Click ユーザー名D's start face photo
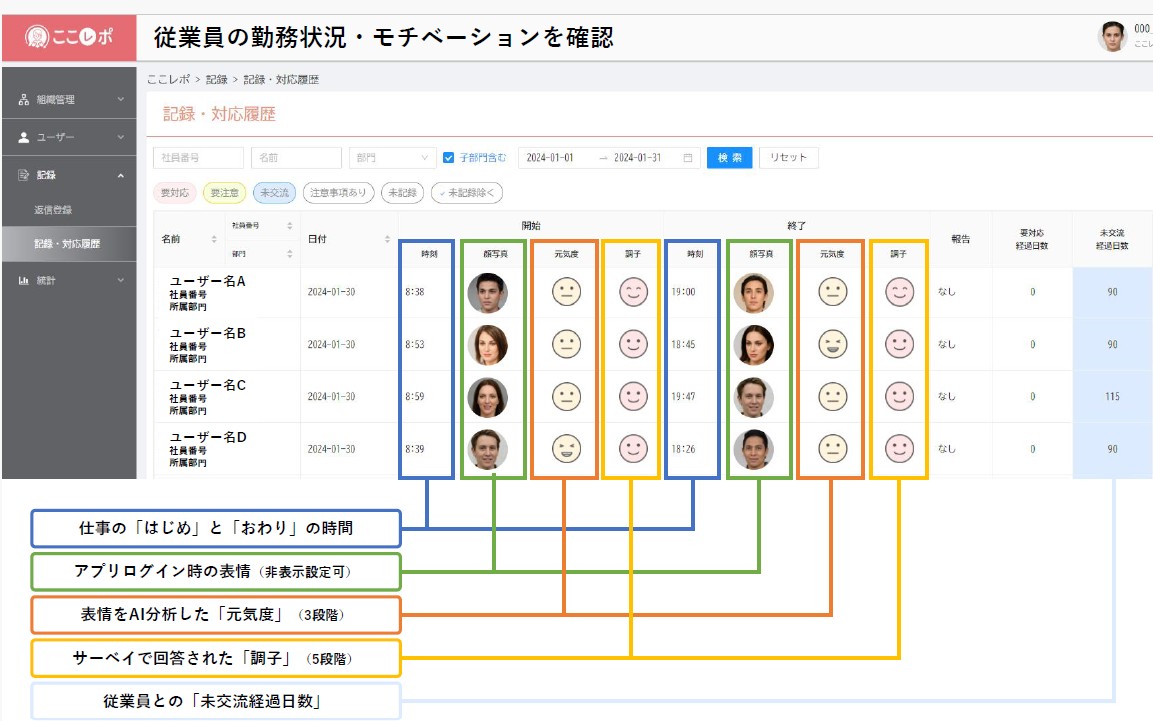The width and height of the screenshot is (1153, 721). tap(487, 449)
